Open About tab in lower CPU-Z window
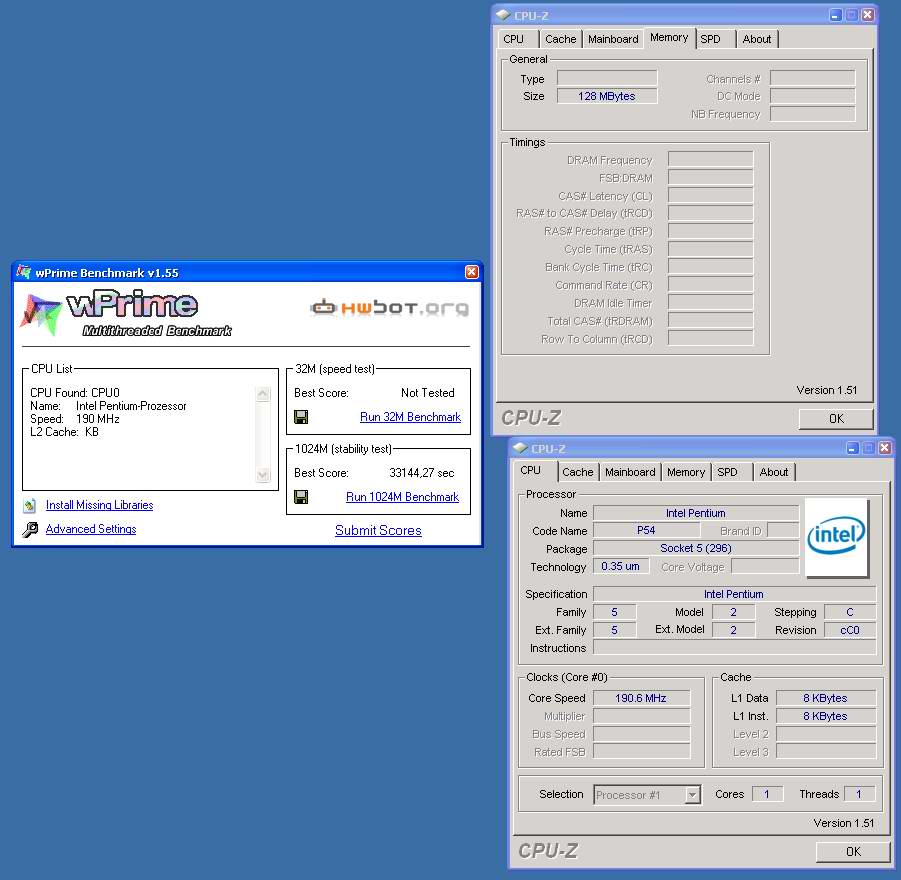Screen dimensions: 901x880 point(774,472)
